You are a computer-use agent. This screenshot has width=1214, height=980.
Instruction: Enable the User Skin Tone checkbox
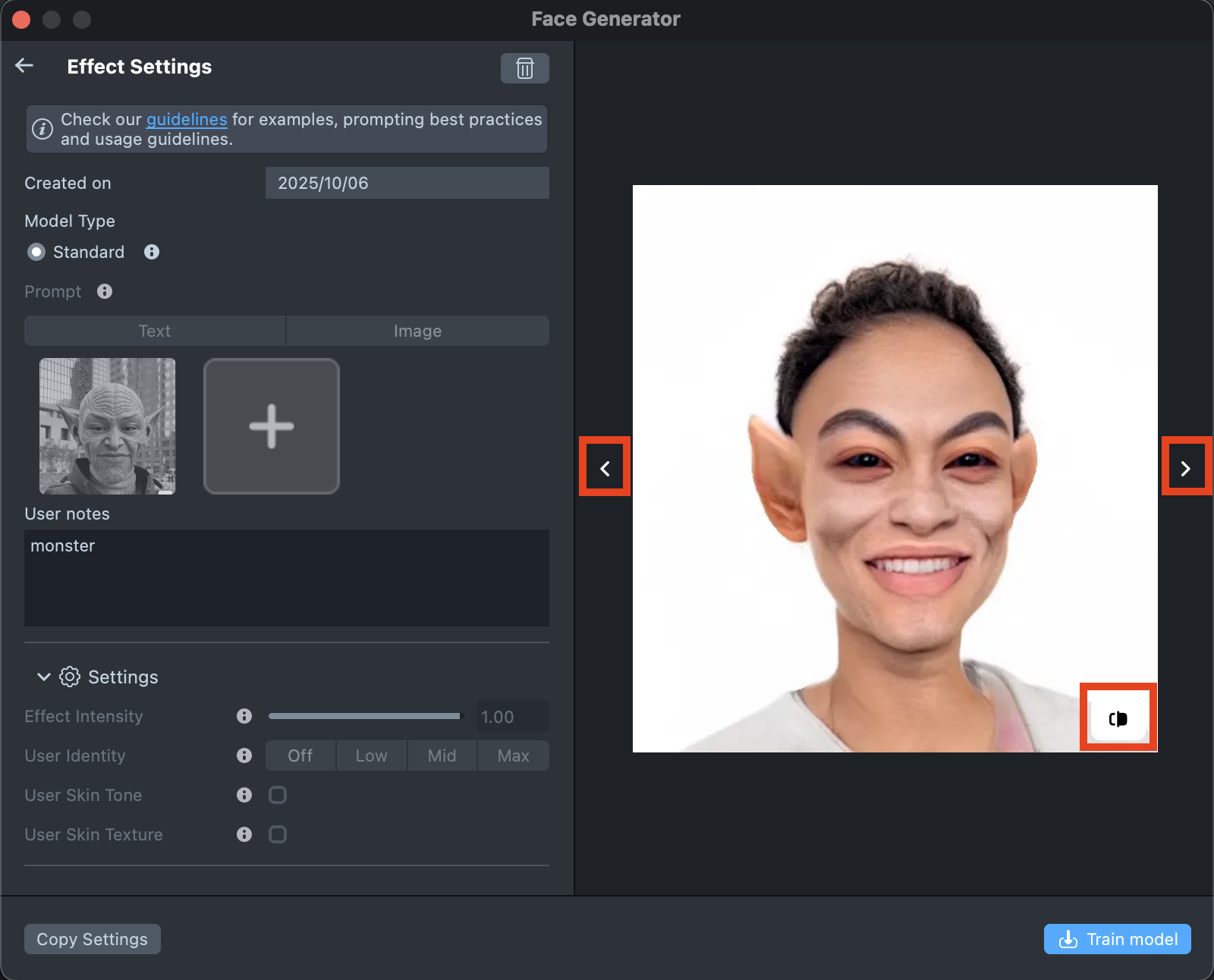click(278, 795)
